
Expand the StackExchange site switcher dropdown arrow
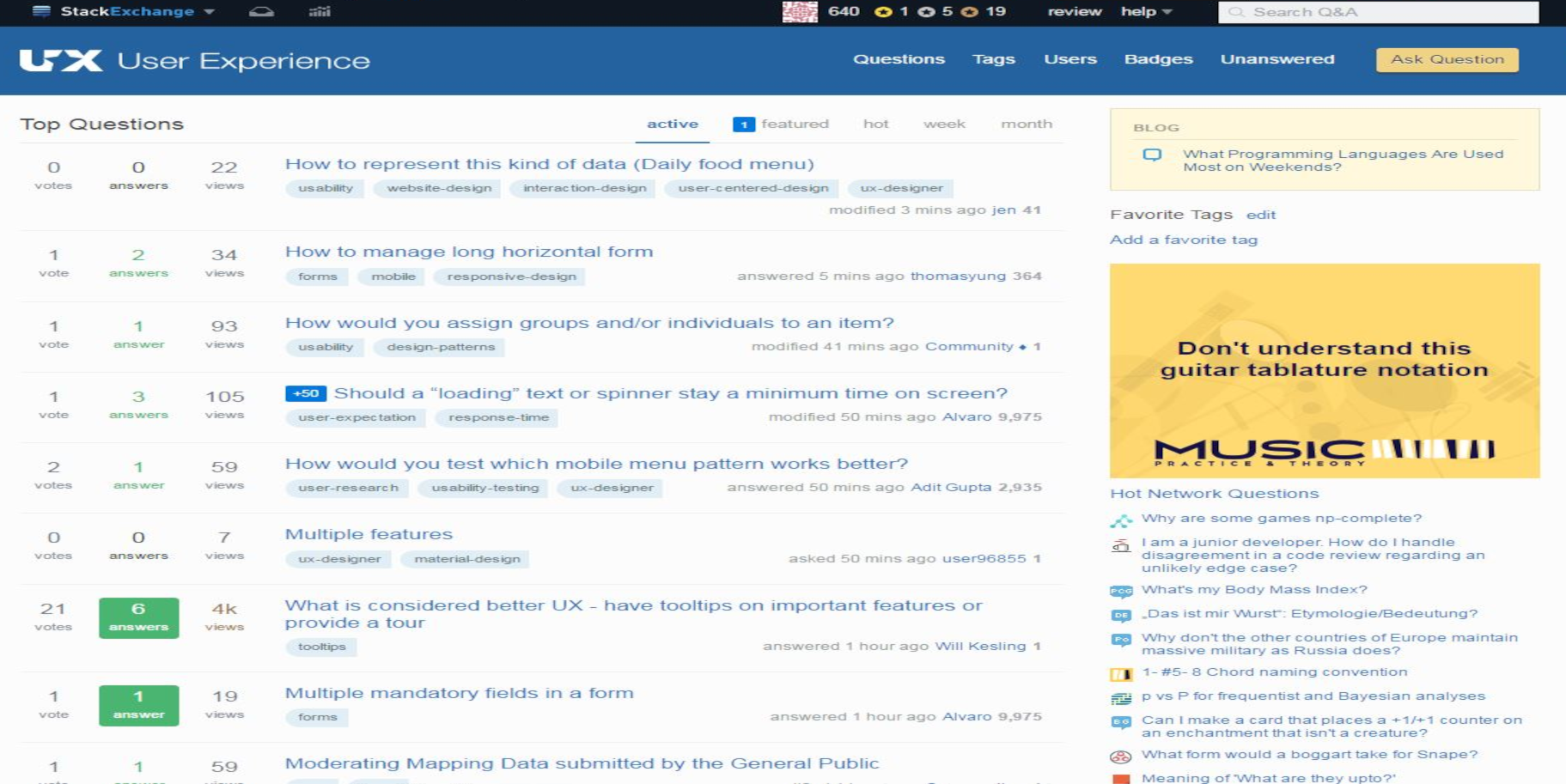click(x=210, y=12)
